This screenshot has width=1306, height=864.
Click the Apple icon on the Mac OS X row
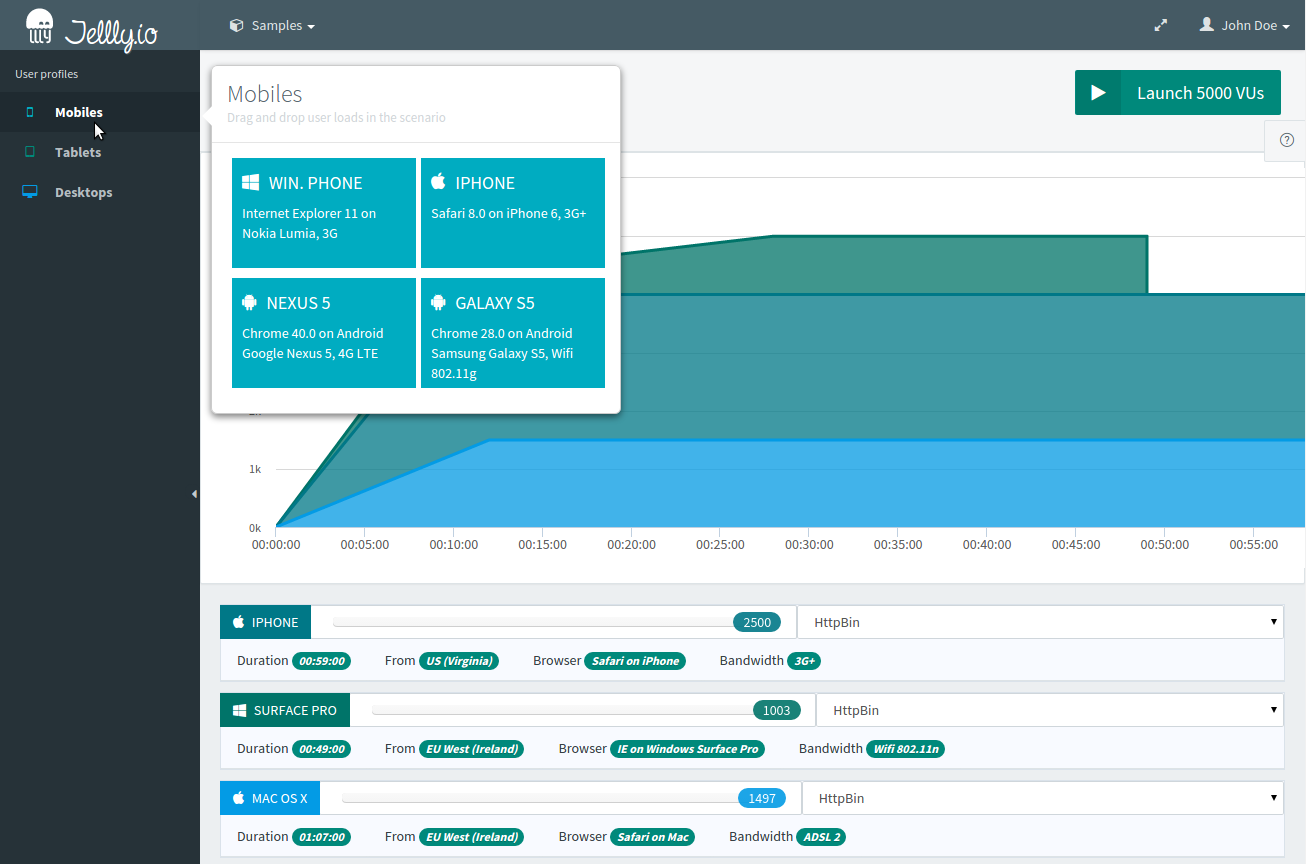239,798
